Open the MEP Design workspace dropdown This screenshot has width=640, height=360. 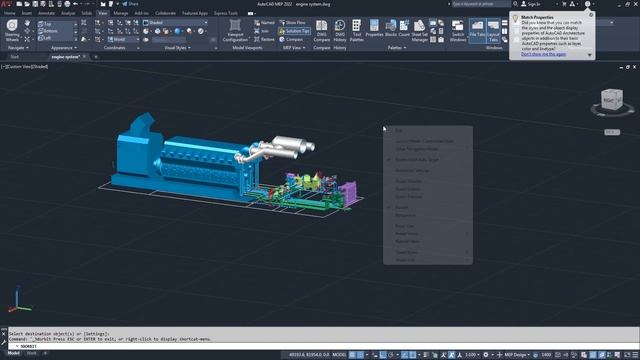(x=517, y=355)
